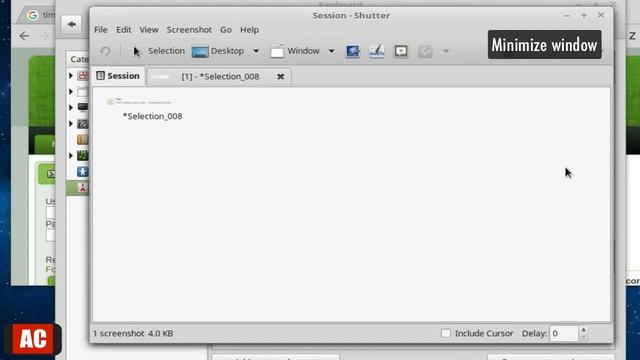
Task: Click the capture menu or tooltip icon
Action: coord(353,51)
